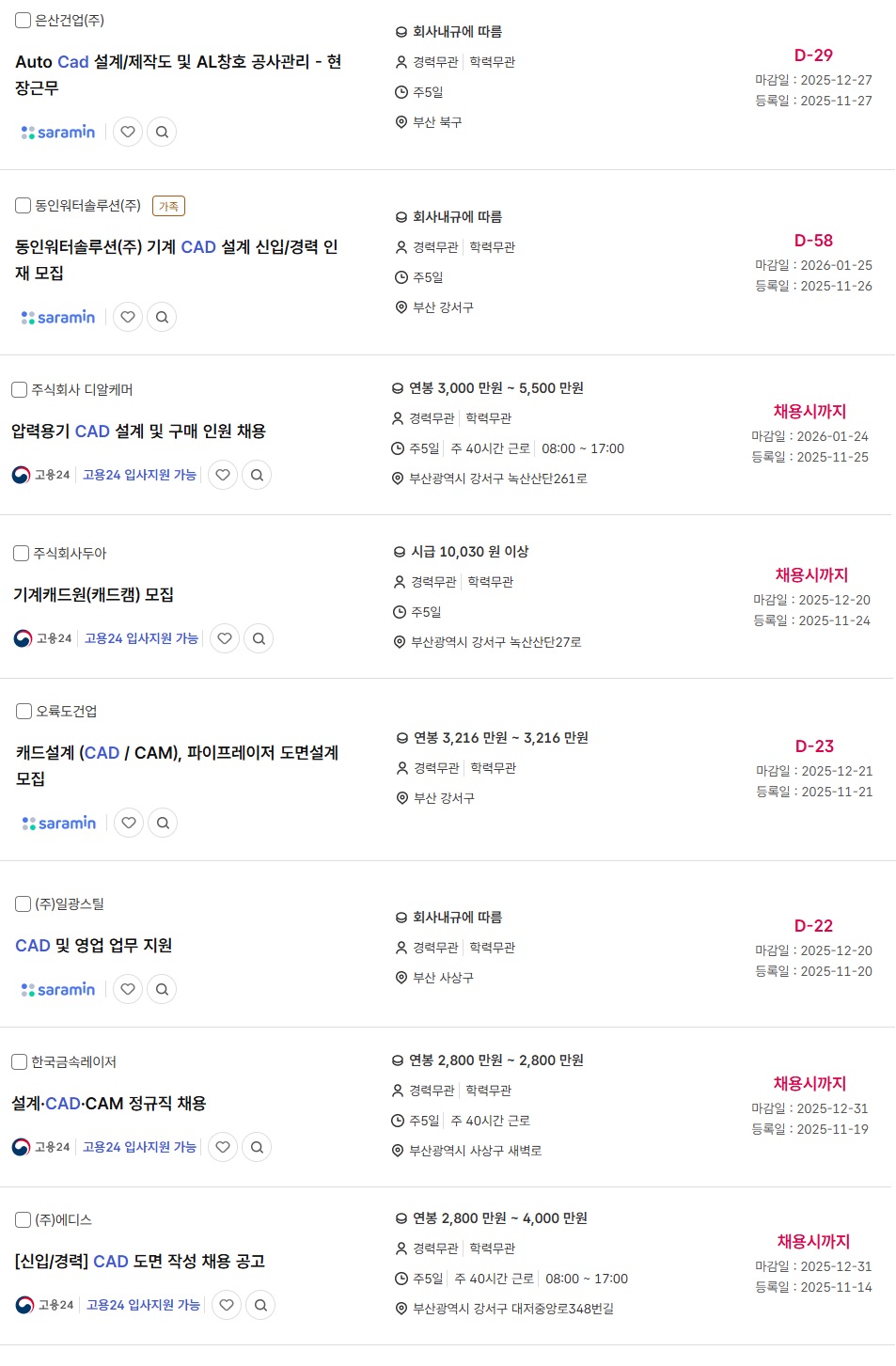Open 'CAD 및 영업 업무 지원' posting
This screenshot has height=1366, width=896.
coord(94,945)
